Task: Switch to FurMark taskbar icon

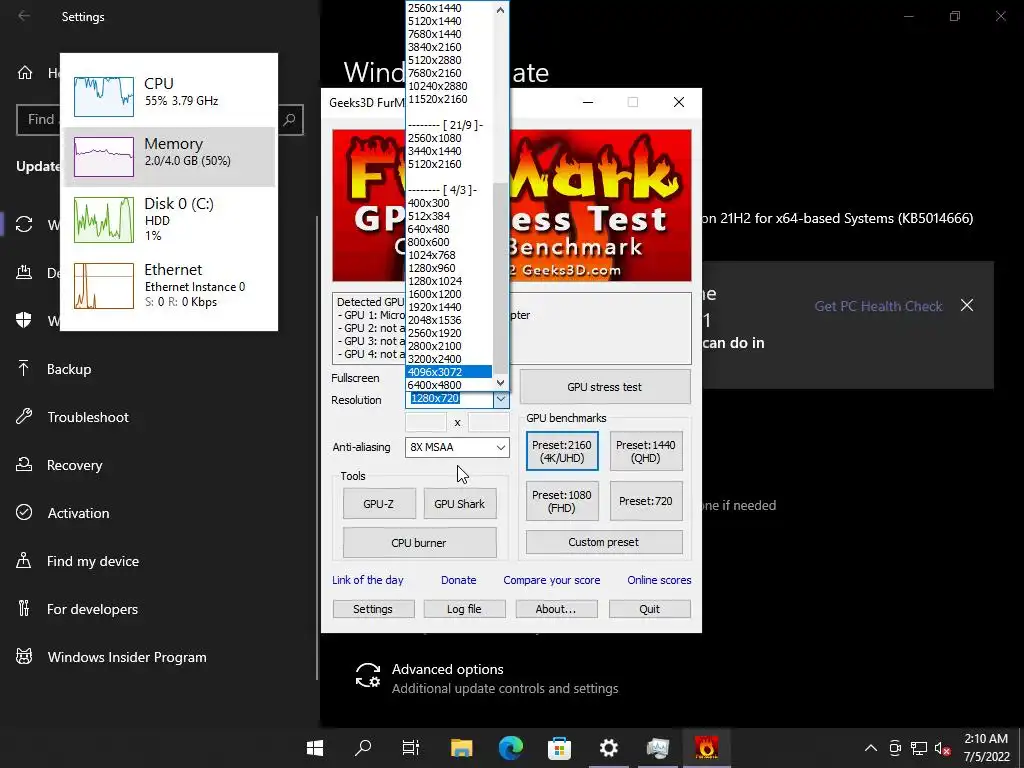Action: [x=706, y=747]
